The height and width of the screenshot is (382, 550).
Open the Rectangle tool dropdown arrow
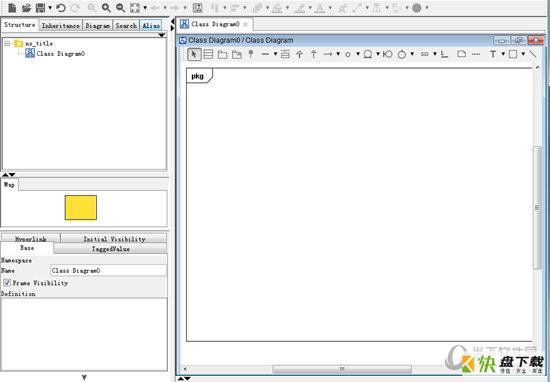click(523, 54)
